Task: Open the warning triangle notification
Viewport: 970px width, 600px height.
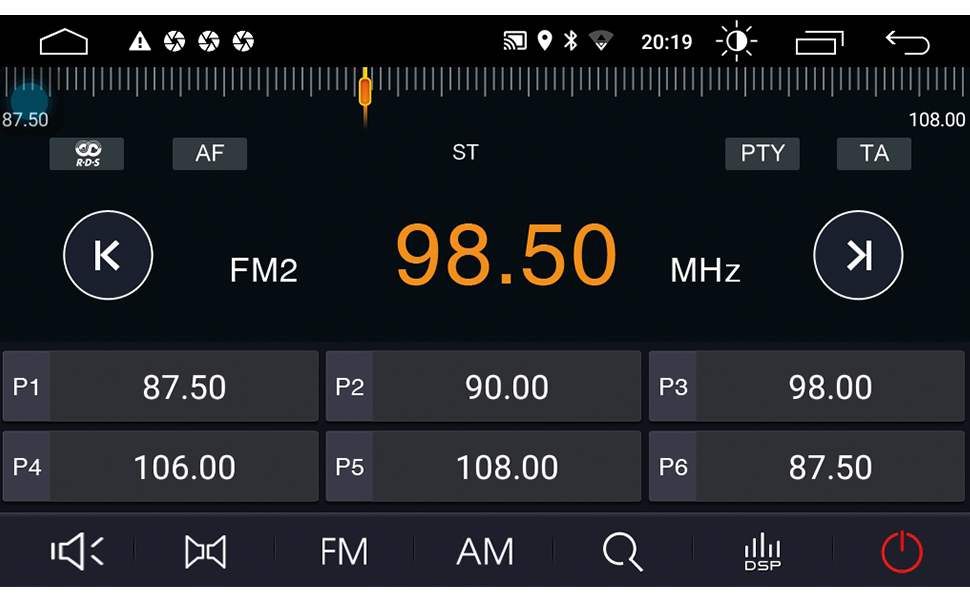Action: tap(140, 41)
